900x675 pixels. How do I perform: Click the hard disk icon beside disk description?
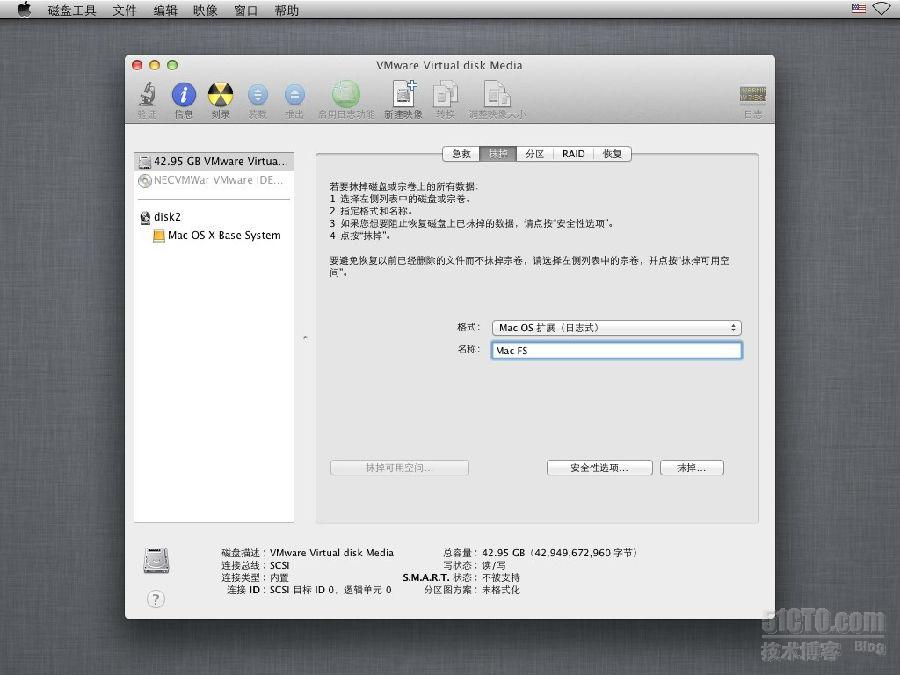click(x=156, y=561)
